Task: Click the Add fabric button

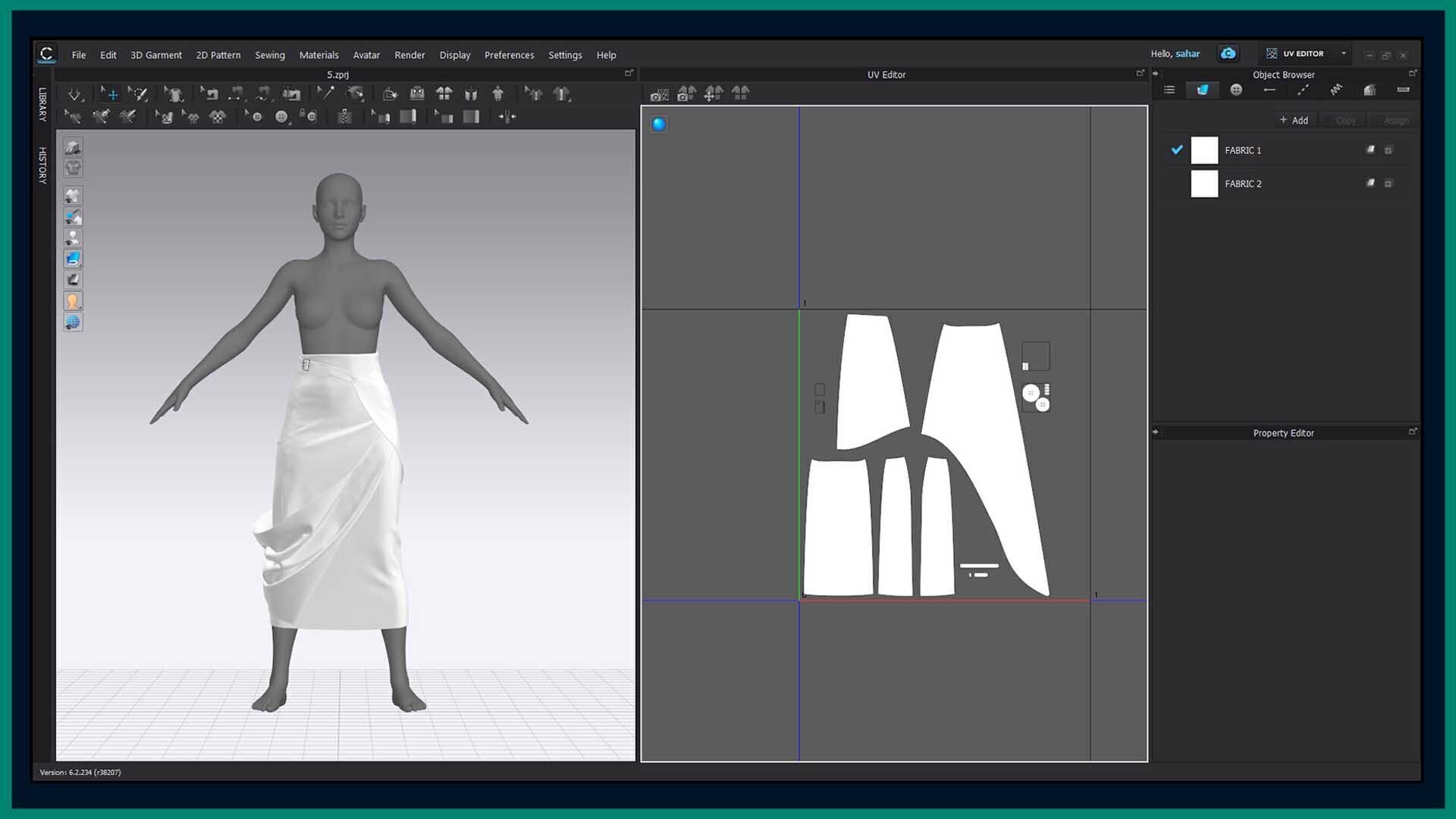Action: click(1294, 121)
